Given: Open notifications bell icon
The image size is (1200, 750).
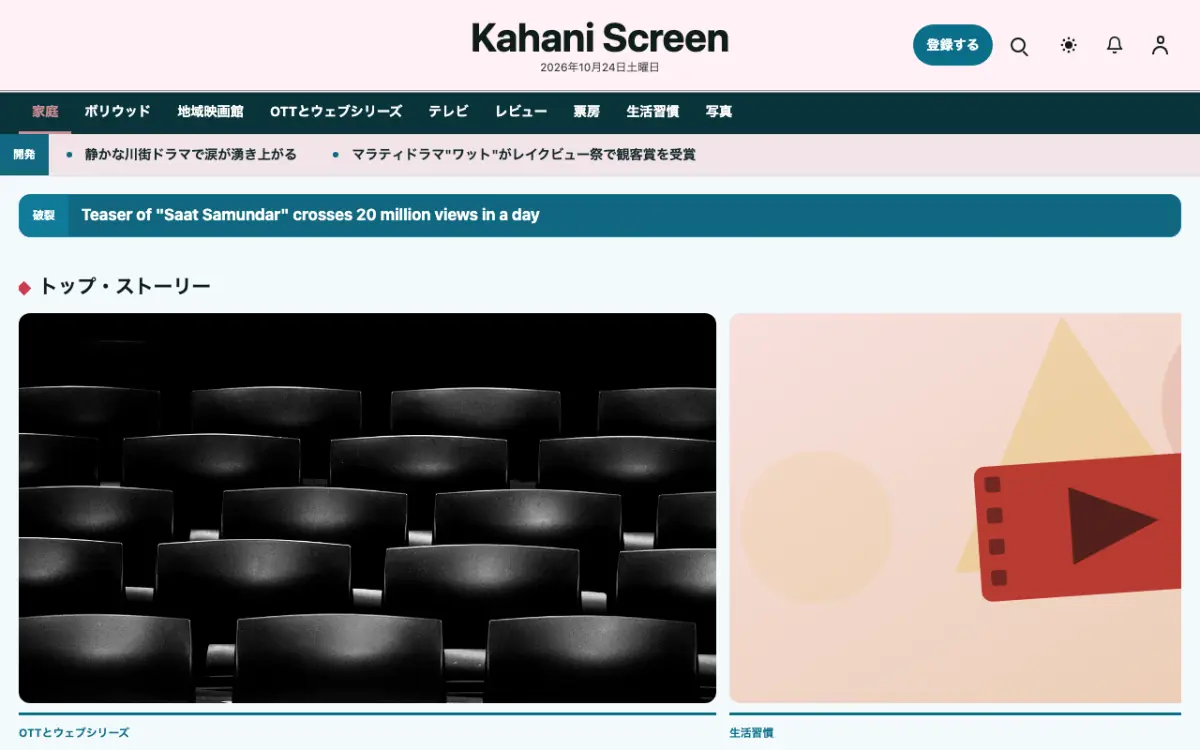Looking at the screenshot, I should (x=1114, y=45).
